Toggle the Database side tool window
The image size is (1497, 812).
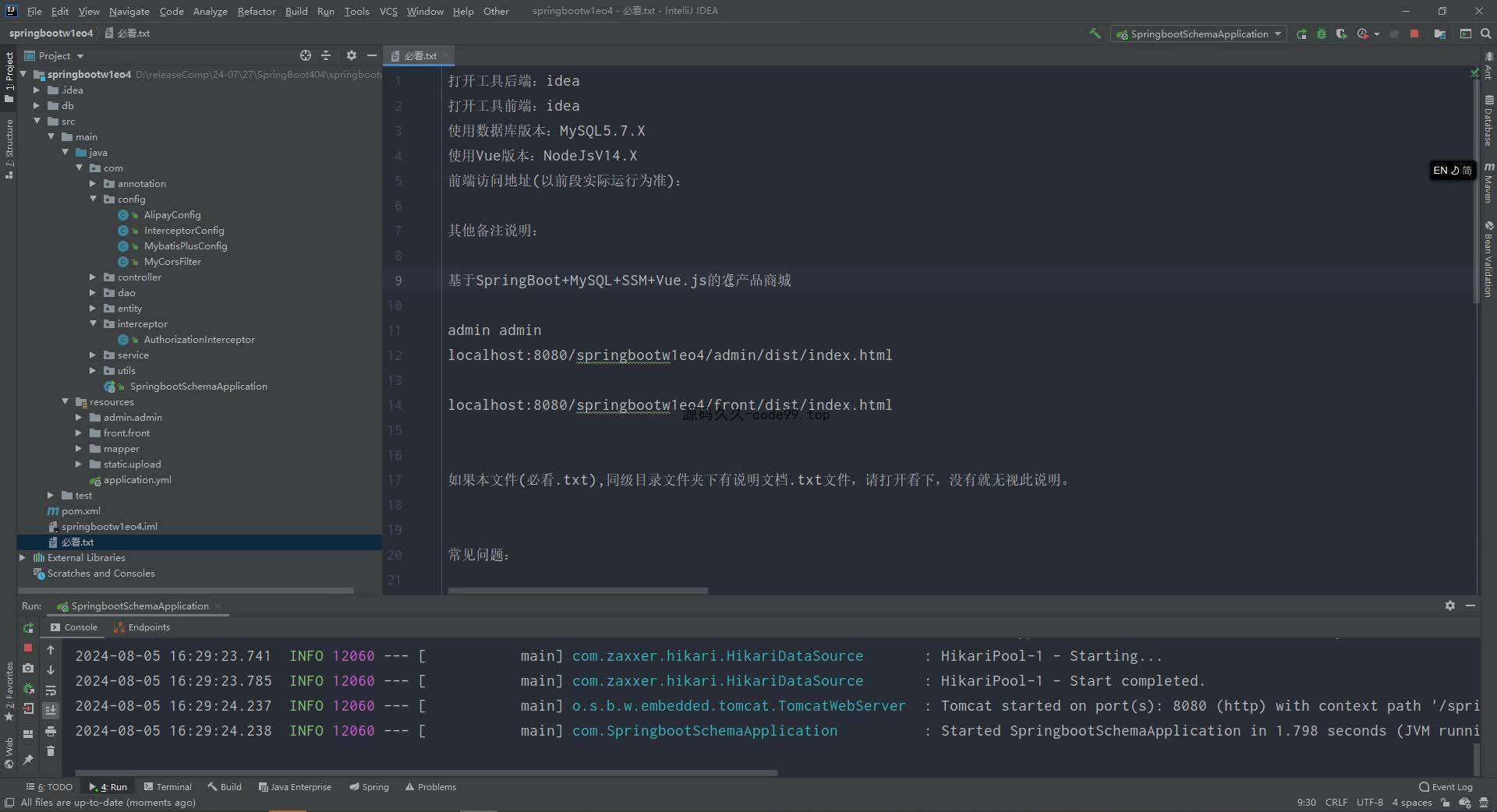[x=1488, y=121]
